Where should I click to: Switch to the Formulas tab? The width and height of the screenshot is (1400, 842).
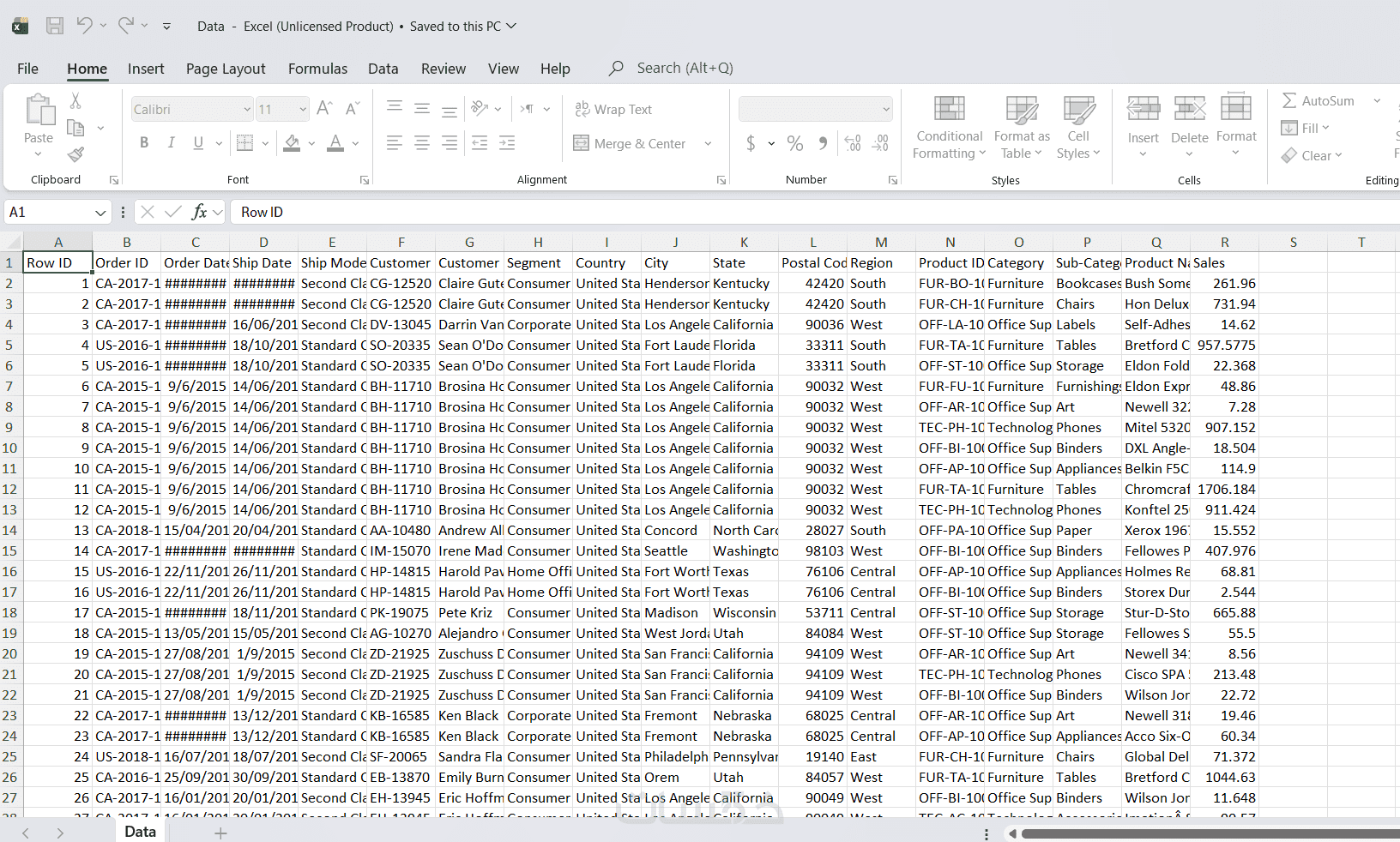click(x=317, y=69)
